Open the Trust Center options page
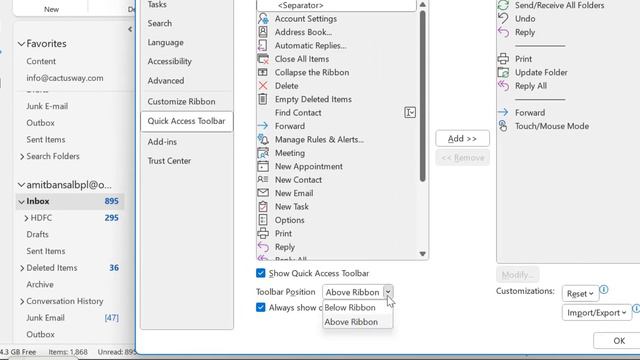This screenshot has height=360, width=640. click(187, 160)
